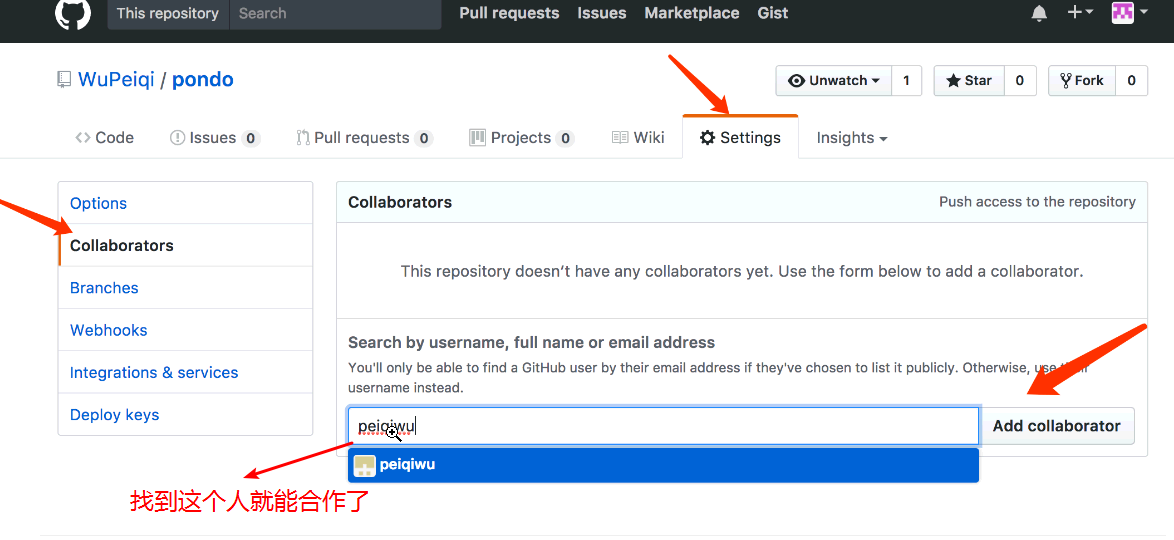The width and height of the screenshot is (1174, 540).
Task: Open Deploy keys in settings sidebar
Action: pos(186,414)
